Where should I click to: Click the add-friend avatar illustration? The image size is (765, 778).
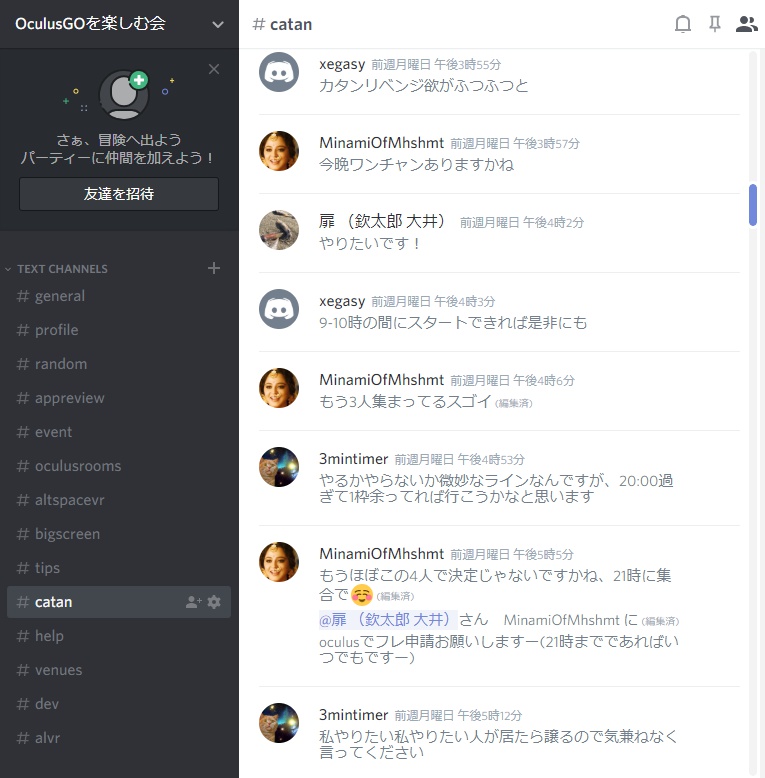point(124,94)
